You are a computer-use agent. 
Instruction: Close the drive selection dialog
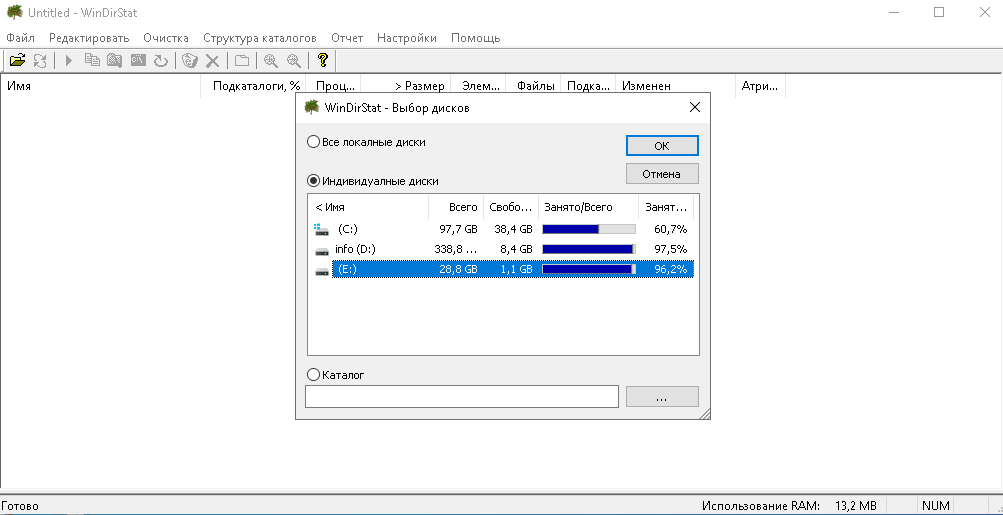point(695,107)
